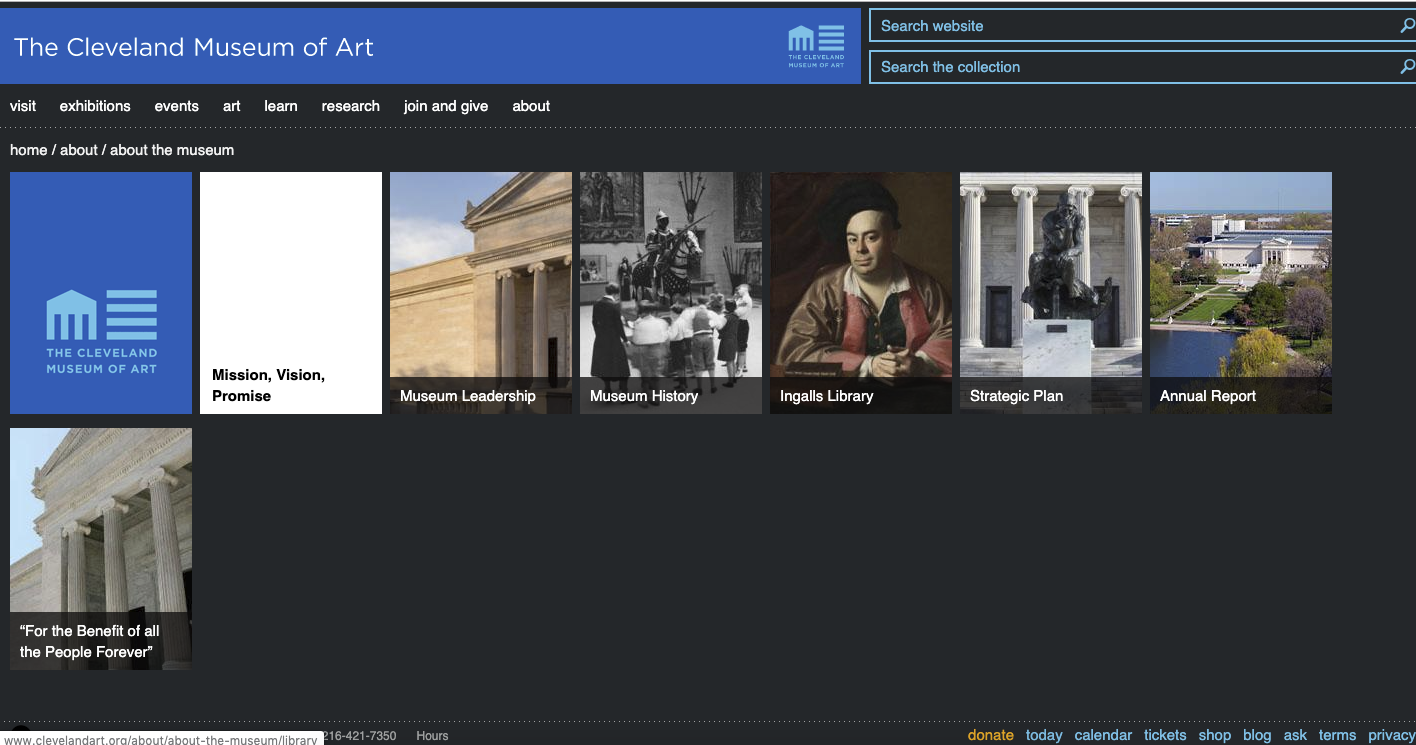Open the Strategic Plan tile
The image size is (1416, 745).
click(1051, 293)
